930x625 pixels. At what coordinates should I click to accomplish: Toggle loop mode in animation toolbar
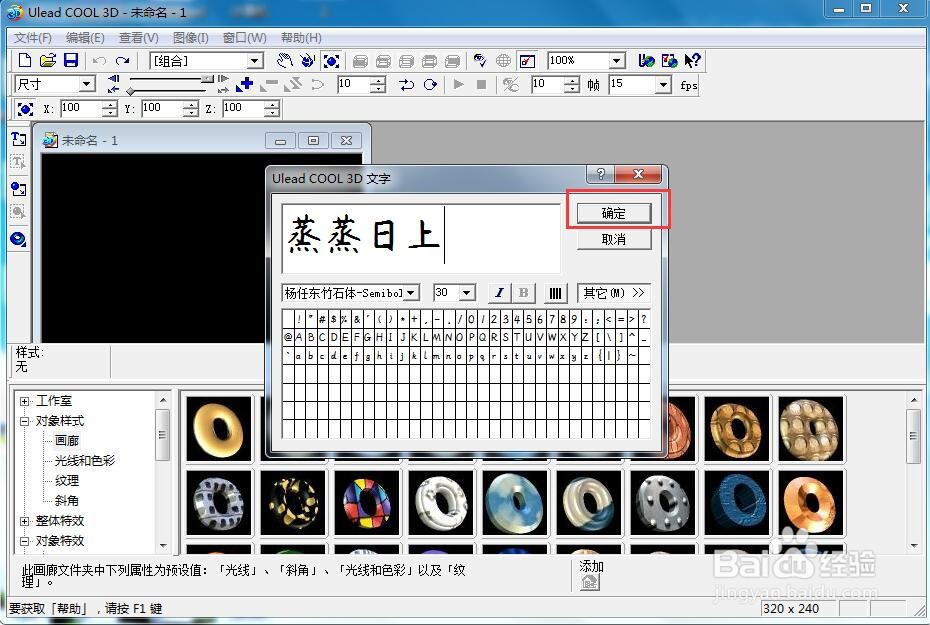click(x=430, y=85)
